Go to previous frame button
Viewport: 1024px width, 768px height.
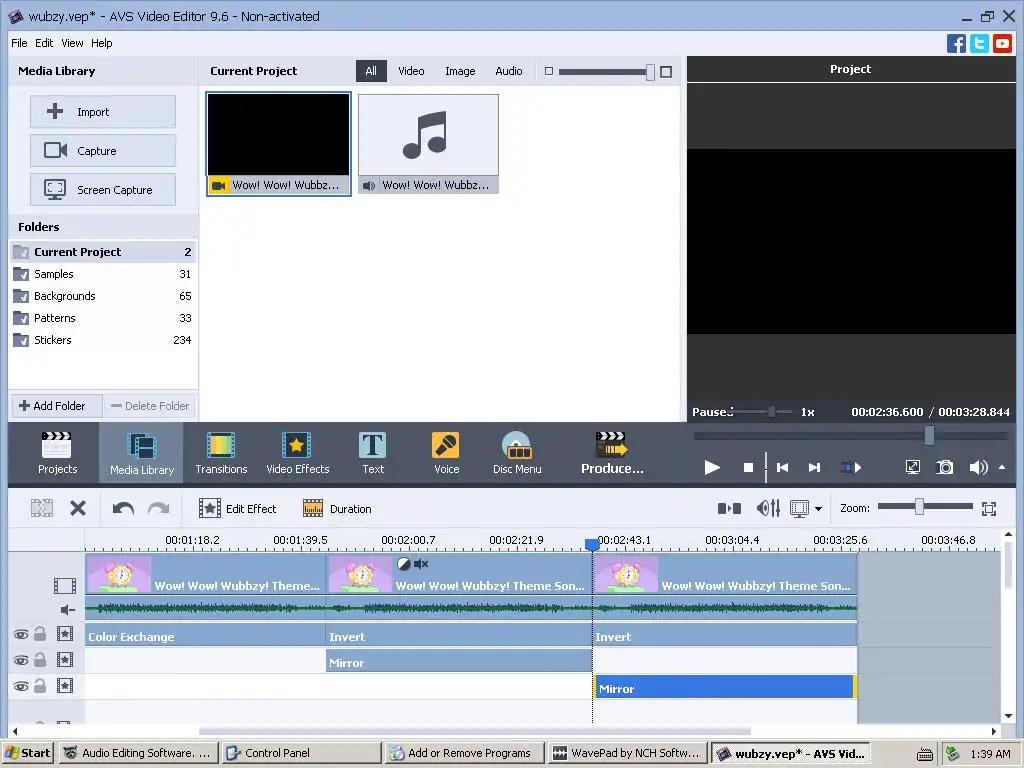782,468
